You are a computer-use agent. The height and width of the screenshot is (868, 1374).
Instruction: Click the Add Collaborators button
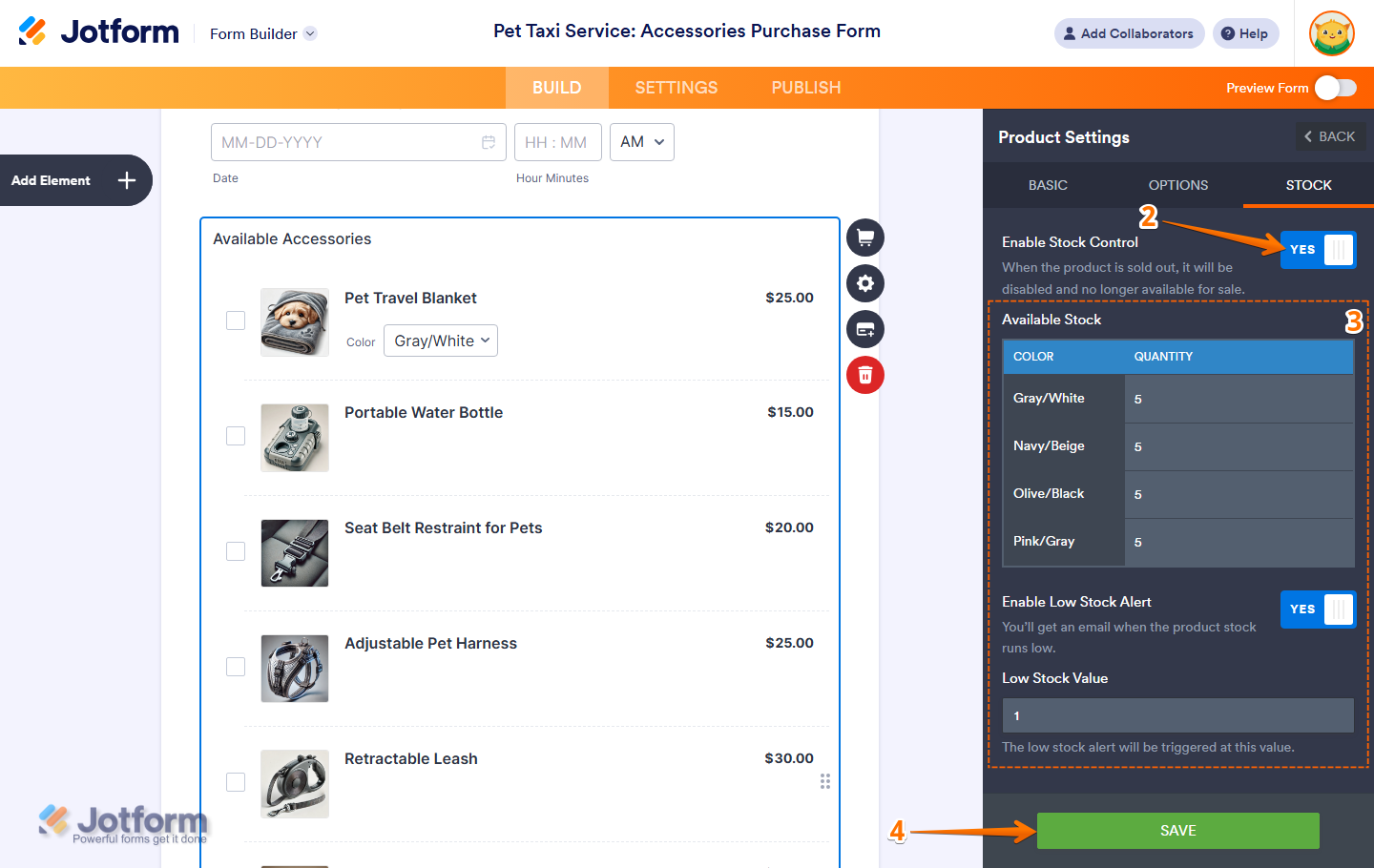(1129, 33)
